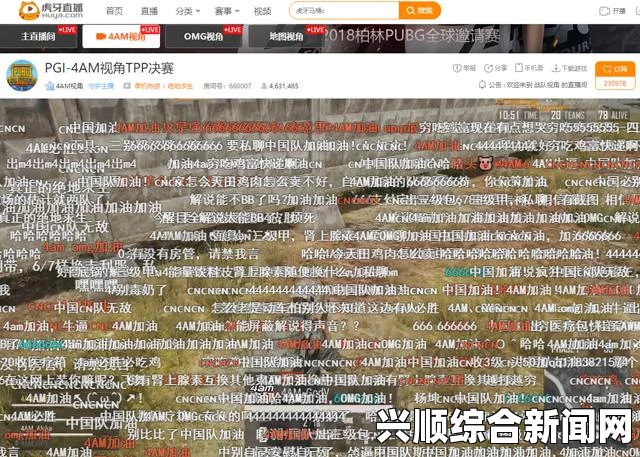Open the 直播 navigation item
640x457 pixels.
(x=149, y=11)
